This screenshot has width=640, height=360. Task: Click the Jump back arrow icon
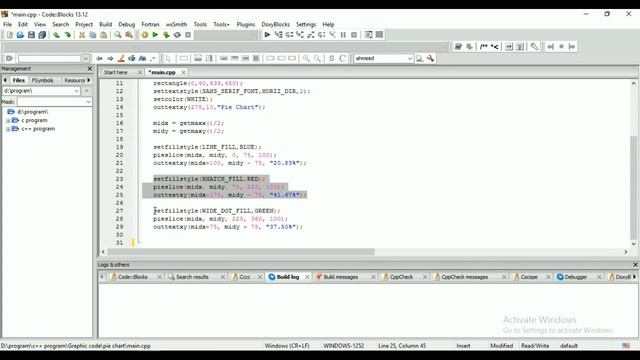click(x=99, y=58)
